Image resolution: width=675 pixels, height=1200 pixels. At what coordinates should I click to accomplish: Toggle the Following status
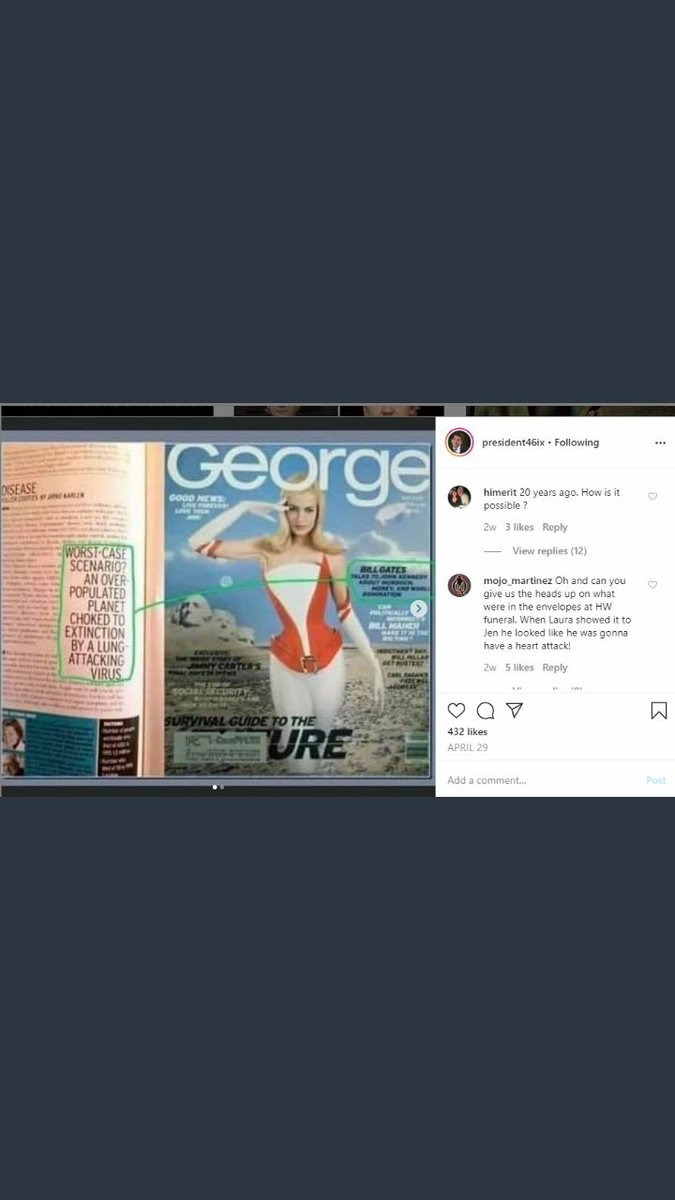pyautogui.click(x=577, y=442)
